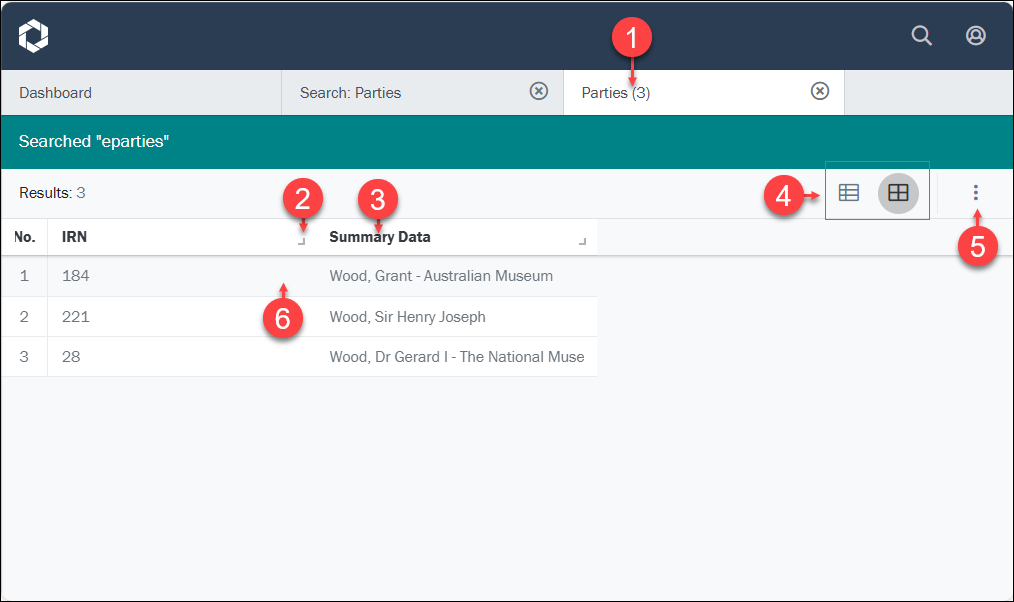Sort by the IRN column header
The width and height of the screenshot is (1014, 602).
coord(75,238)
